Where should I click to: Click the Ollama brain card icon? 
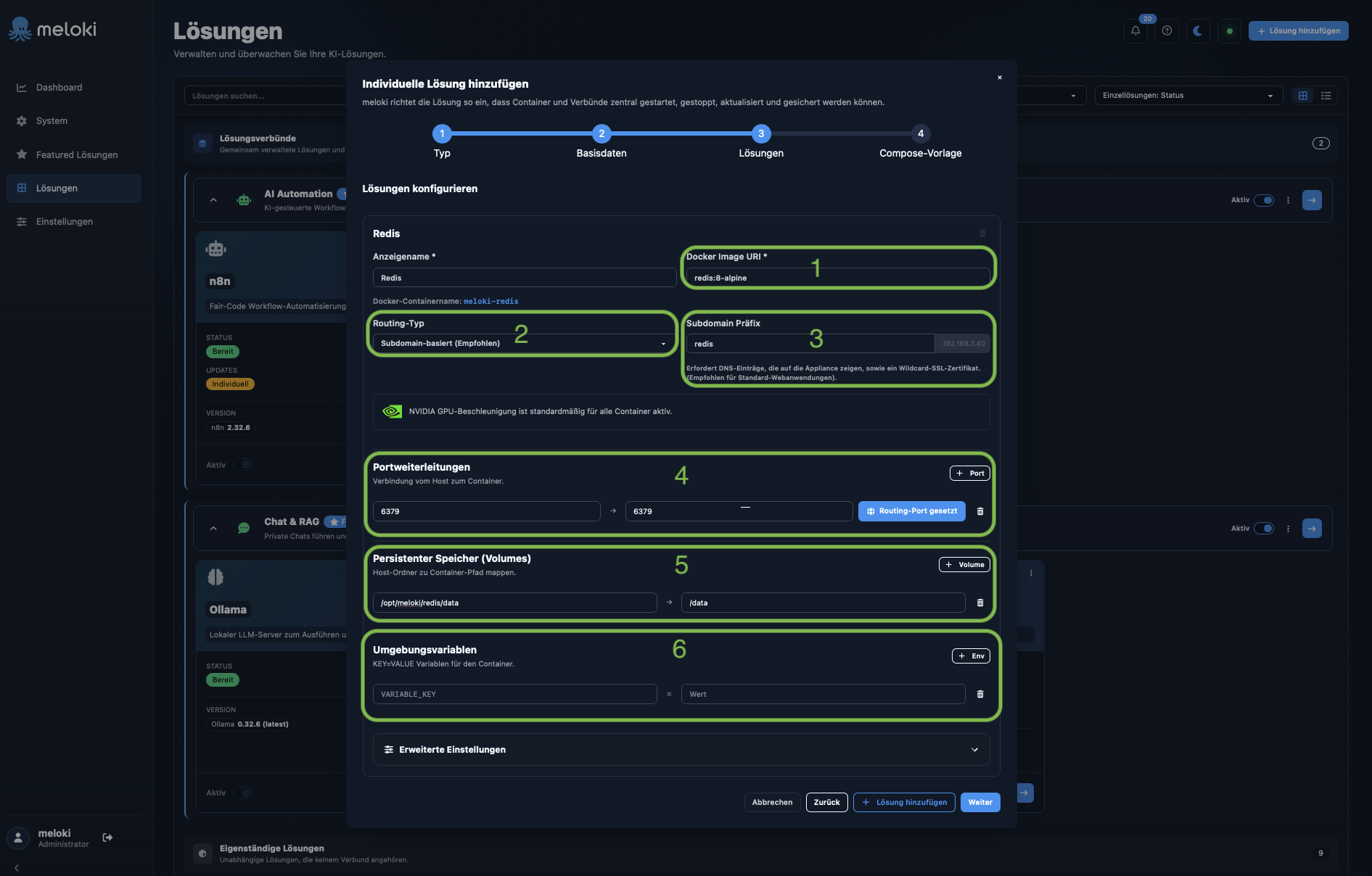pos(216,577)
